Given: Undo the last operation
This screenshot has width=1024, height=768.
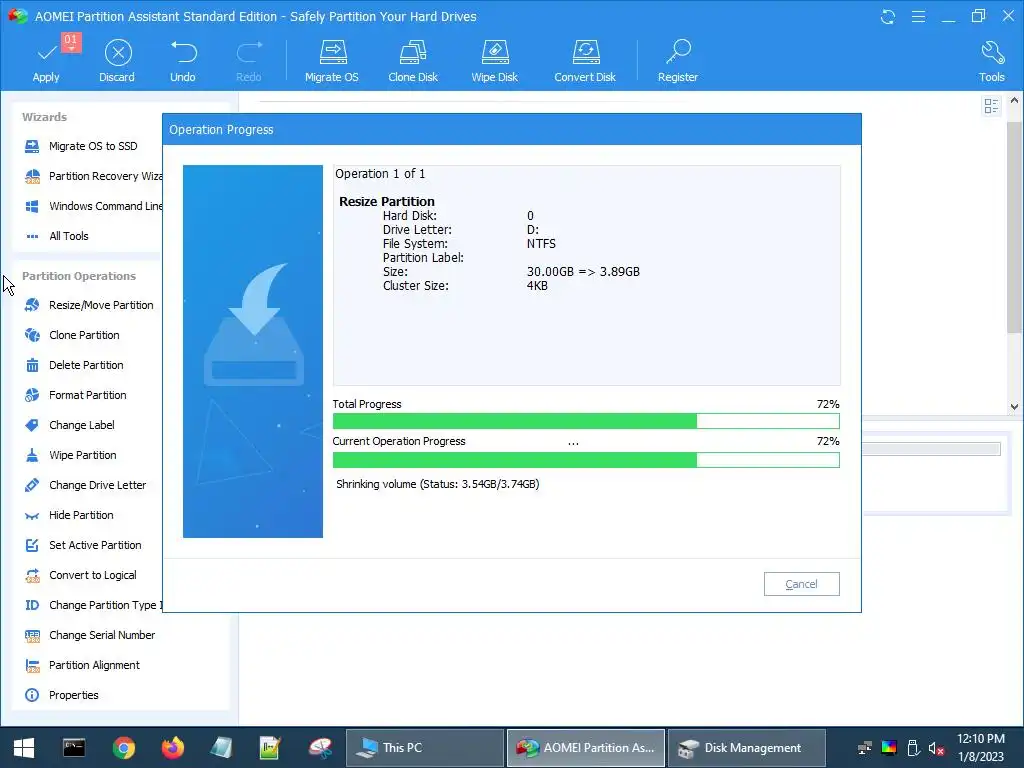Looking at the screenshot, I should (183, 60).
